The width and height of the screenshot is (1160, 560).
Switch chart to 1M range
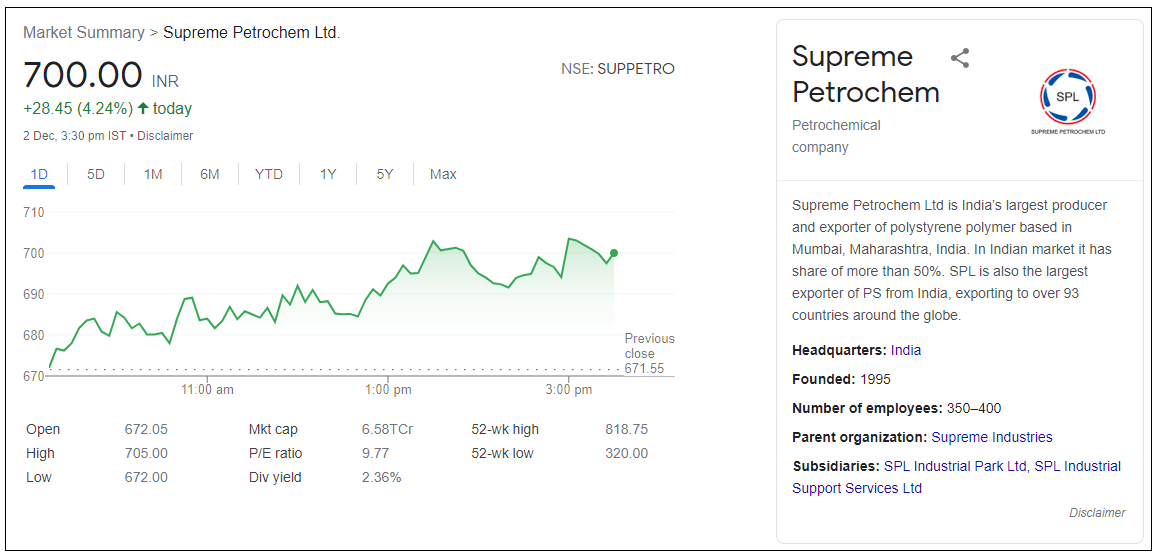(152, 175)
